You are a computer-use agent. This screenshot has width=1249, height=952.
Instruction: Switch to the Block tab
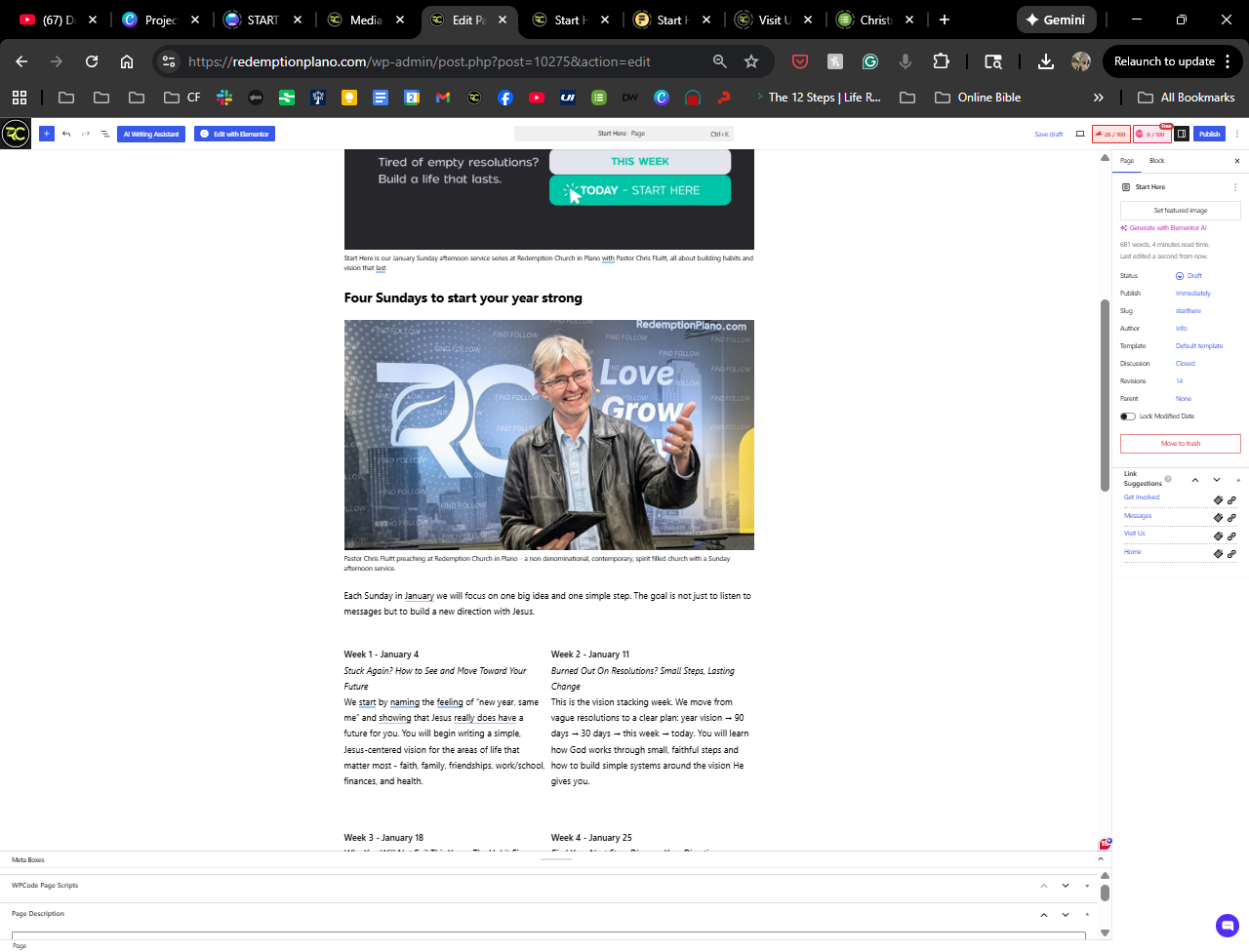pyautogui.click(x=1156, y=161)
